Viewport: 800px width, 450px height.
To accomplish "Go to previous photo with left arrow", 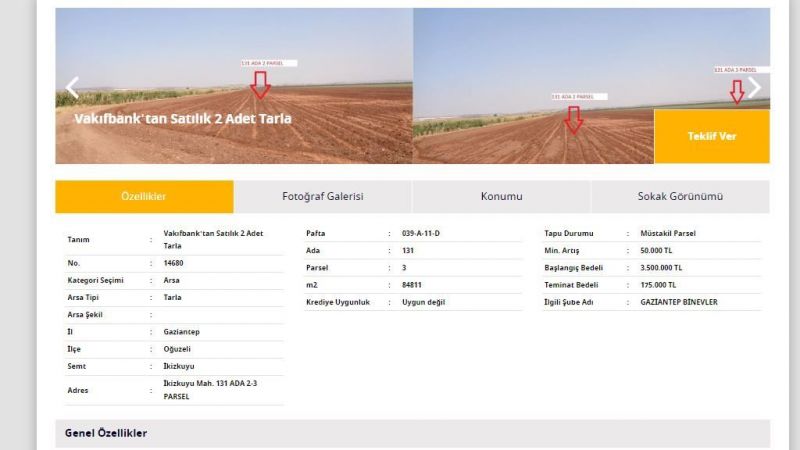I will click(72, 87).
